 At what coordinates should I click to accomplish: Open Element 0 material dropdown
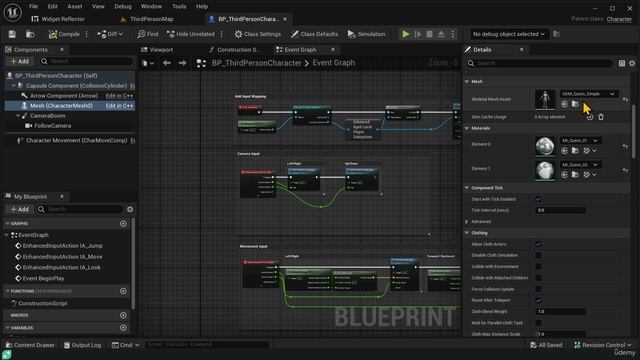pos(580,140)
